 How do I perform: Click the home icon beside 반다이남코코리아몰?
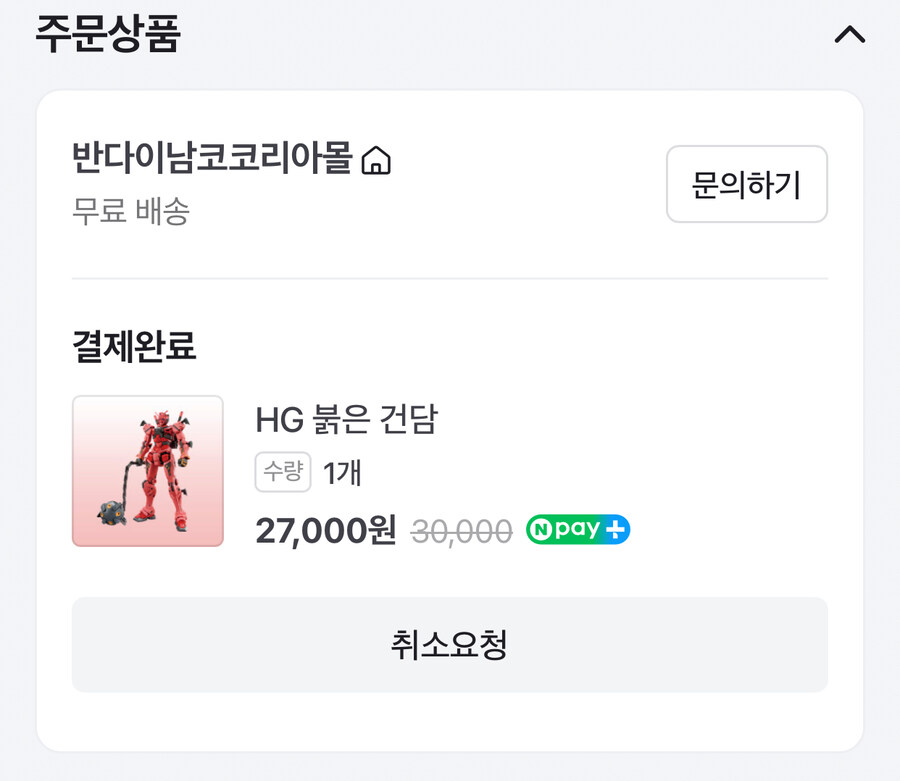point(376,160)
